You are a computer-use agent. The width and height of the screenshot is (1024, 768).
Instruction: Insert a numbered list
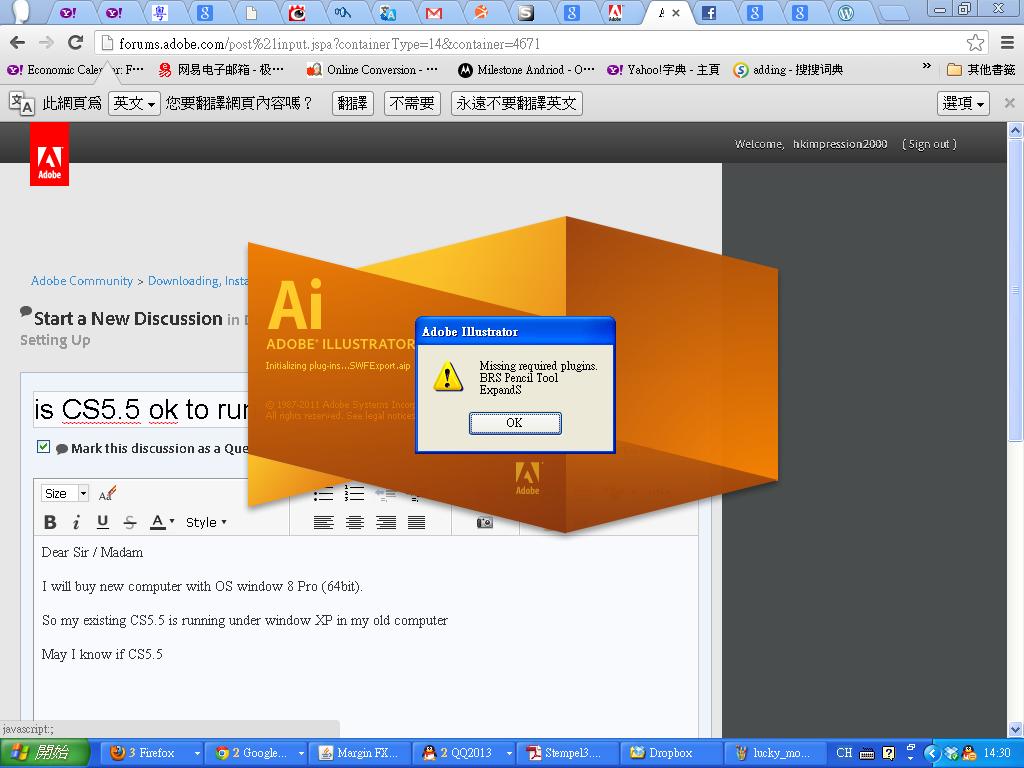click(x=352, y=492)
